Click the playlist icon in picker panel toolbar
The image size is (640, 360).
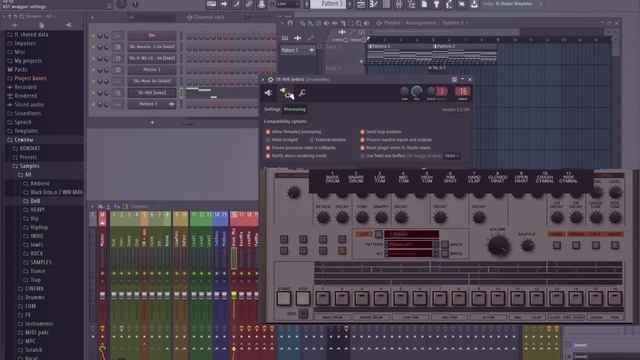point(285,38)
